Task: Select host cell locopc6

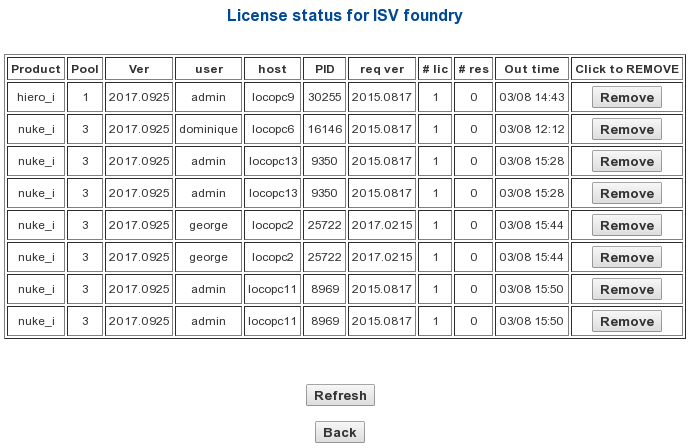Action: coord(272,129)
